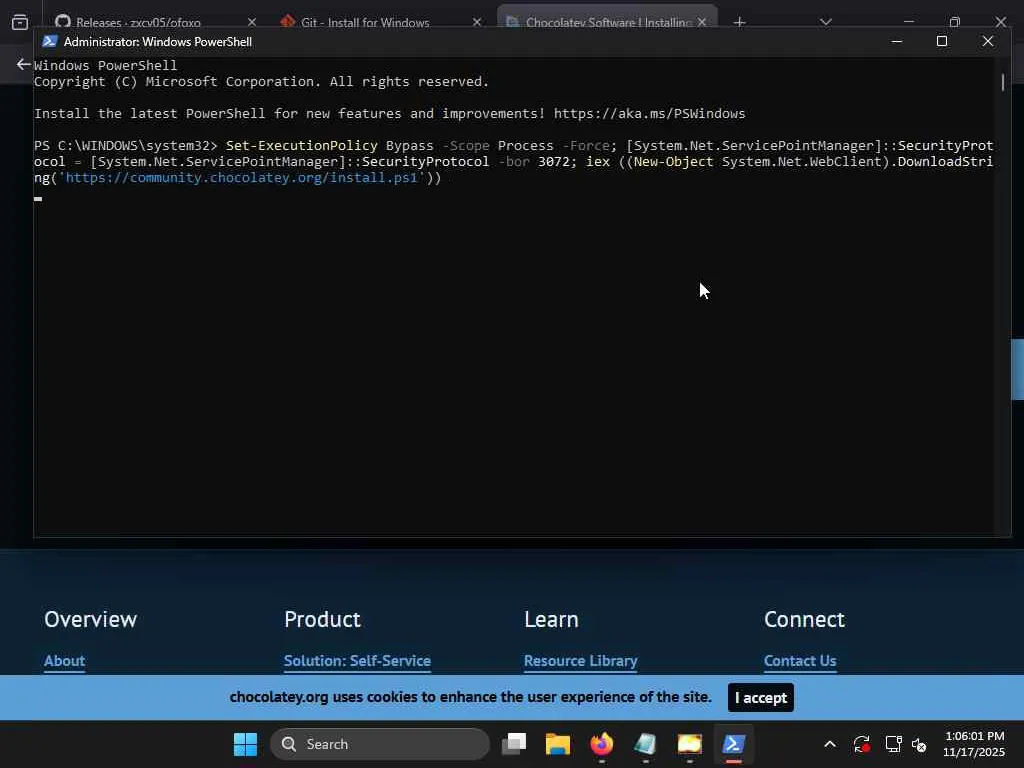Click the browser back arrow
This screenshot has width=1024, height=768.
click(23, 64)
